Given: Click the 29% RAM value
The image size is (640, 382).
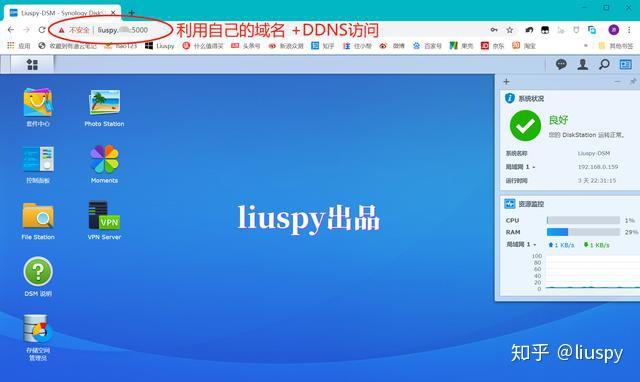Looking at the screenshot, I should pos(631,232).
